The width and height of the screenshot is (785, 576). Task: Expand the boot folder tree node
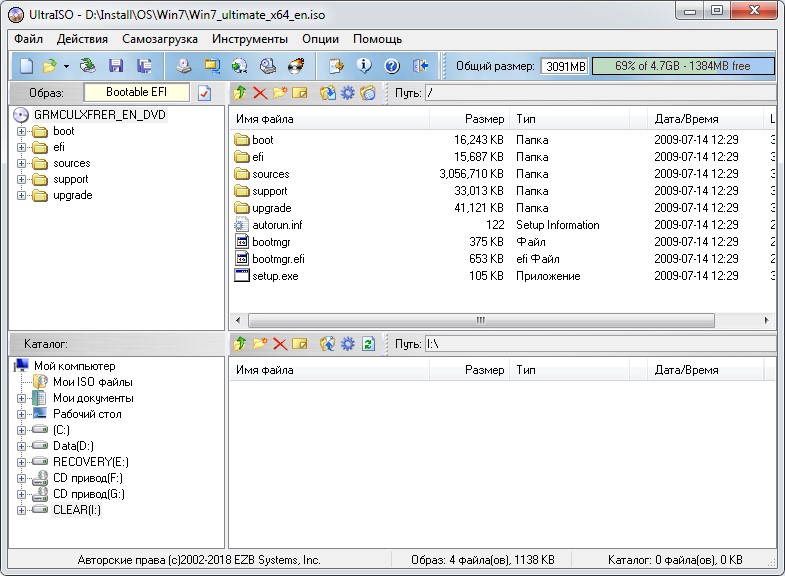pos(22,132)
